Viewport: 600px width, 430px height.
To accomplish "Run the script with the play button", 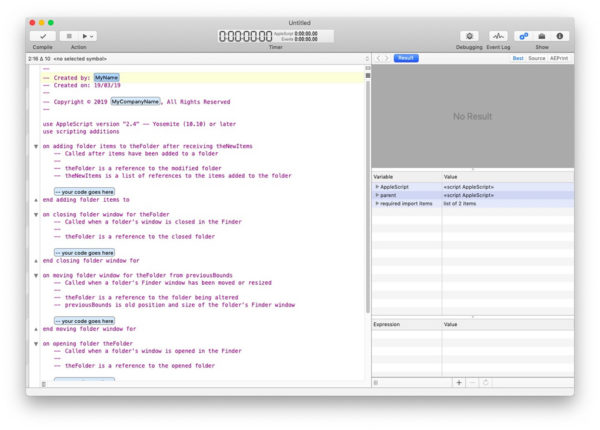I will click(85, 36).
